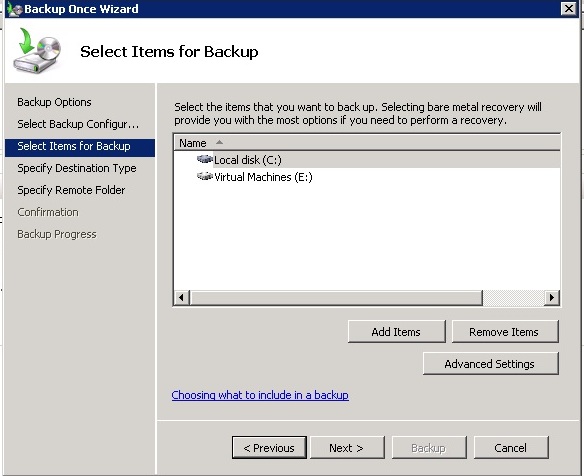Go back with the Previous button
584x476 pixels.
pyautogui.click(x=269, y=447)
